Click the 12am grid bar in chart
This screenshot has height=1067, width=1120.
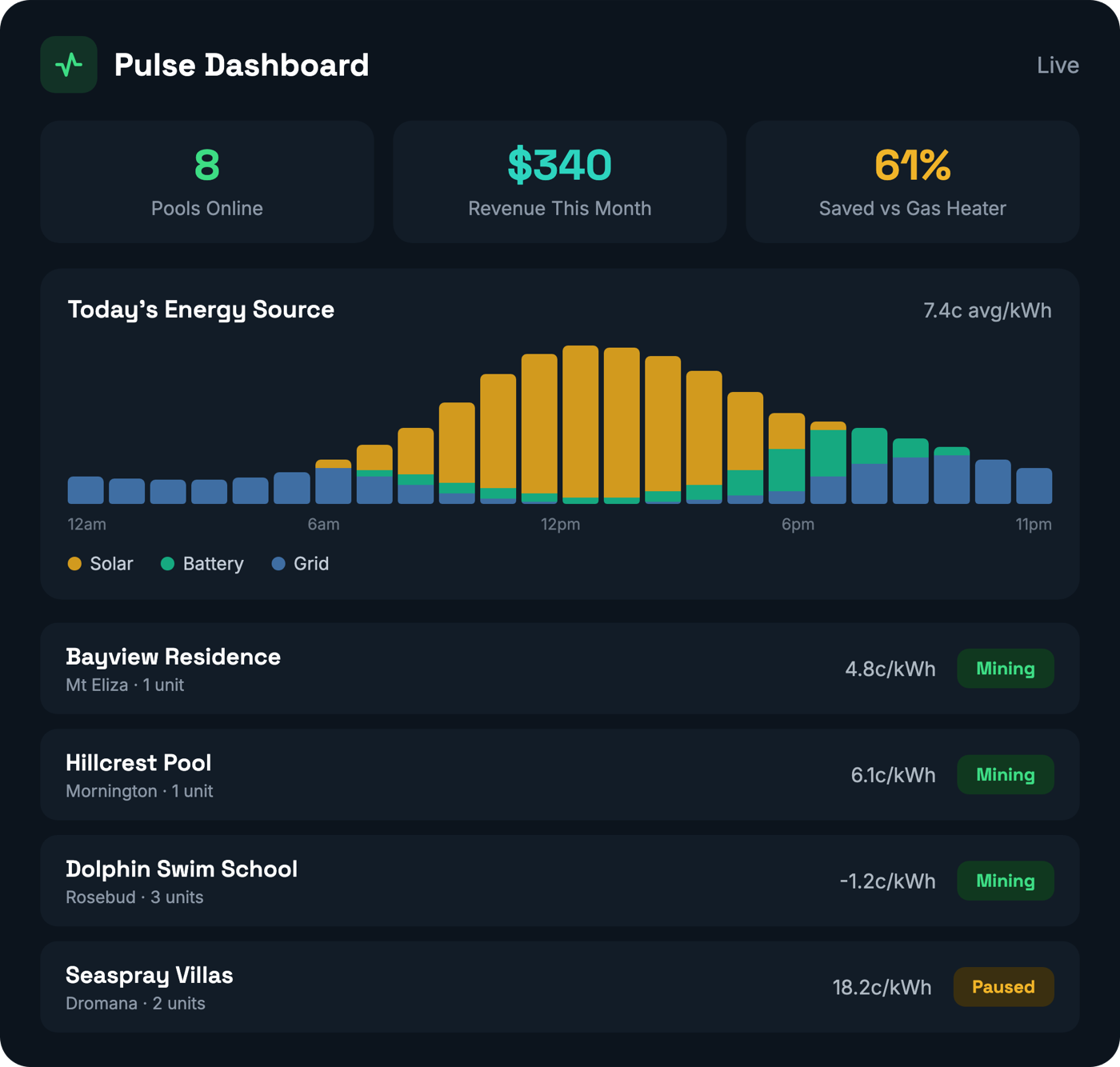click(x=86, y=490)
